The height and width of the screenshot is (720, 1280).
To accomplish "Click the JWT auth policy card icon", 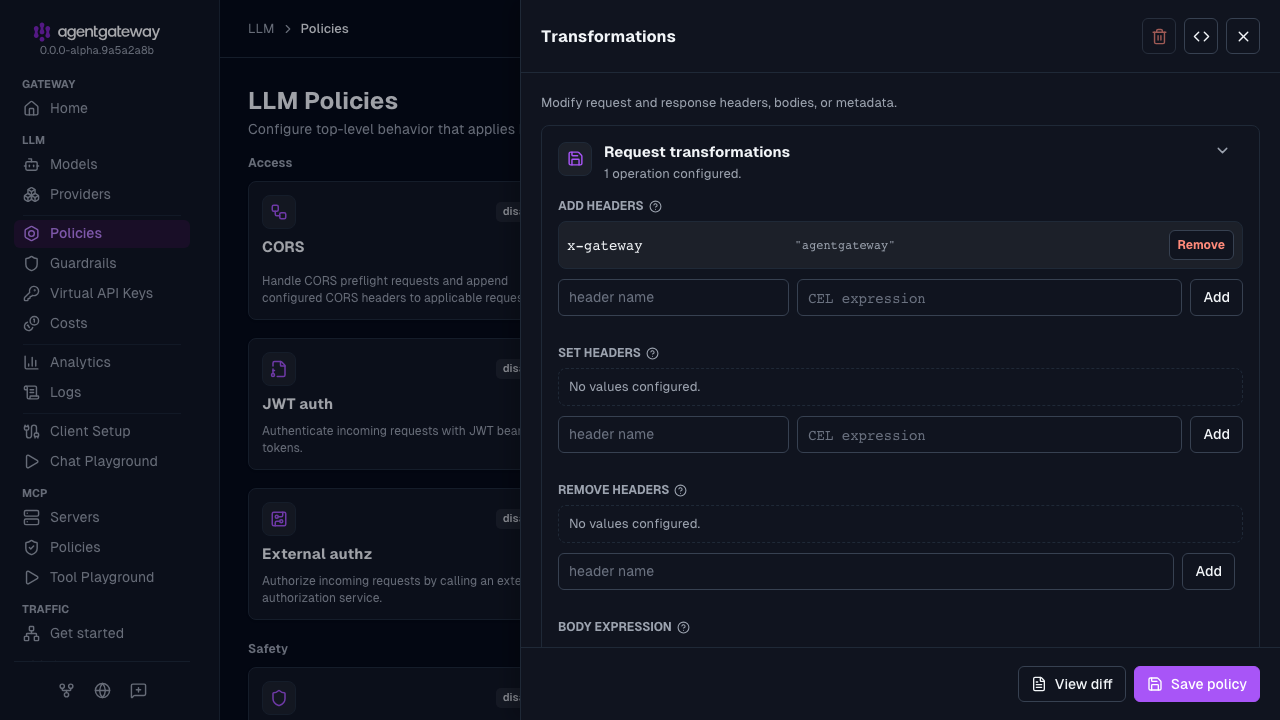I will (279, 369).
